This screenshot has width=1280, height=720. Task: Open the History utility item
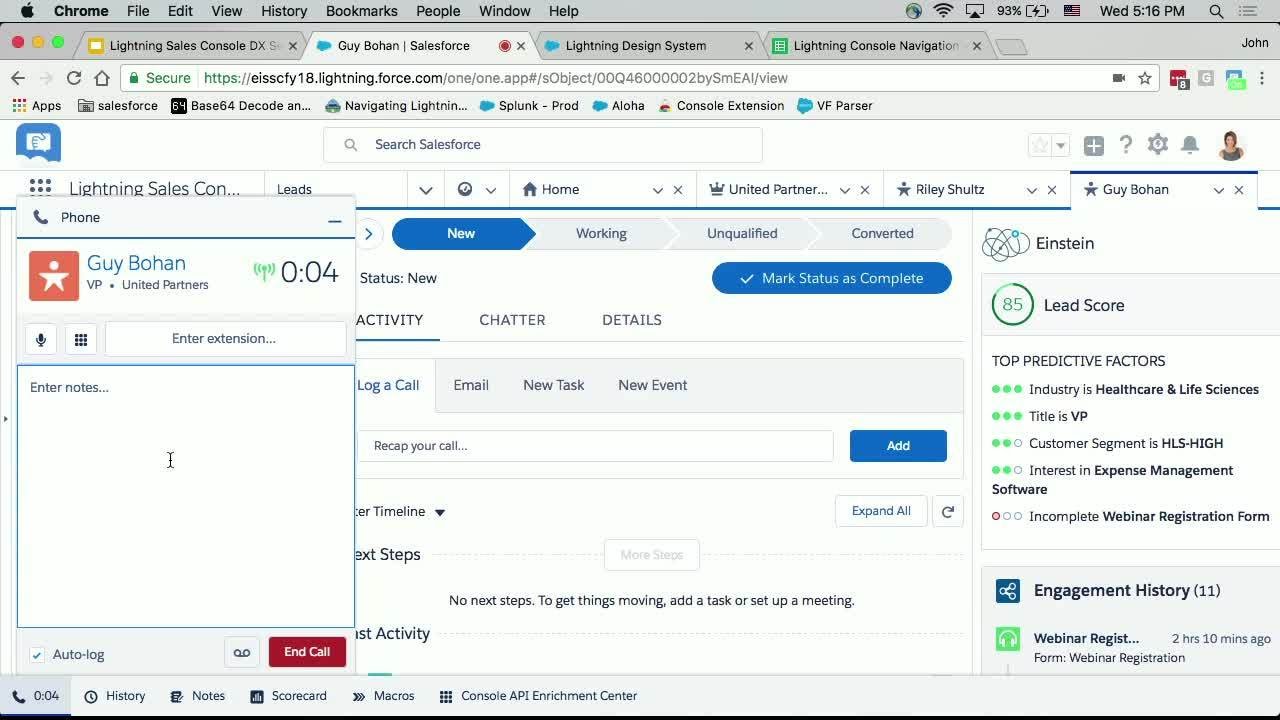115,696
